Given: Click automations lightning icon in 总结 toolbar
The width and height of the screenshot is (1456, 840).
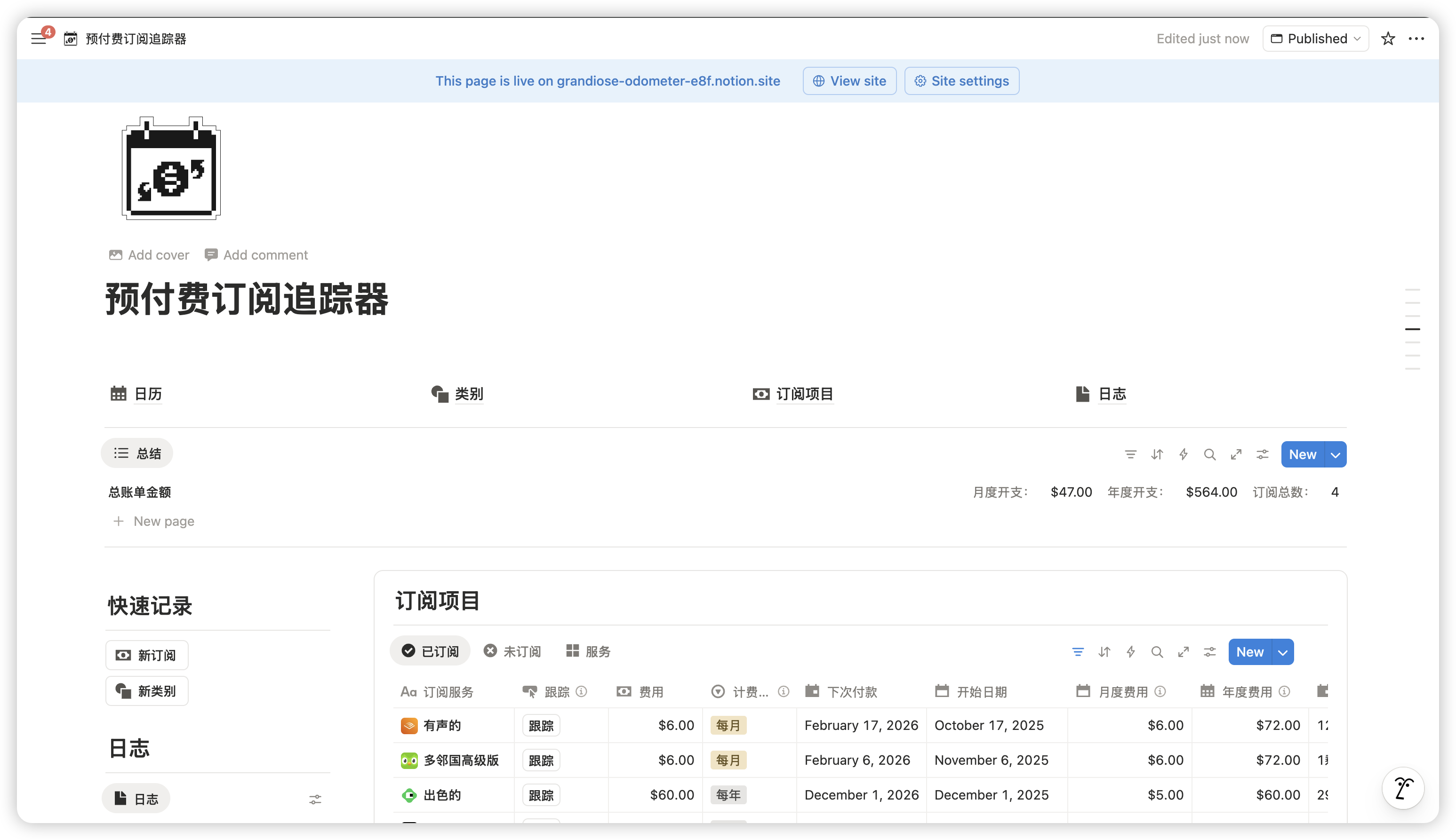Looking at the screenshot, I should [x=1183, y=455].
